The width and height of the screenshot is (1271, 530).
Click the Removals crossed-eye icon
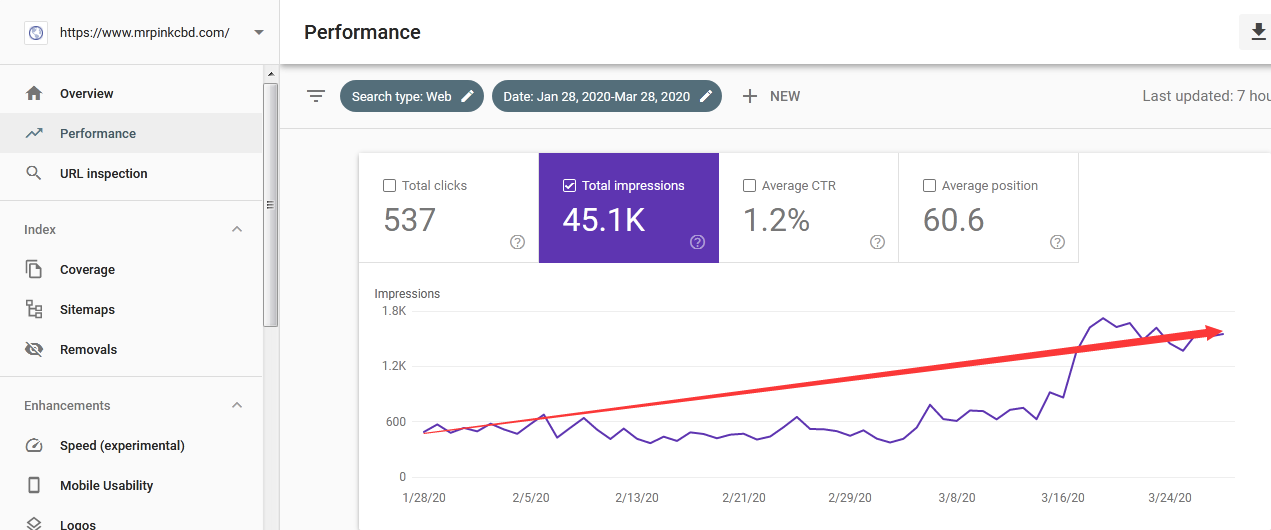point(34,349)
